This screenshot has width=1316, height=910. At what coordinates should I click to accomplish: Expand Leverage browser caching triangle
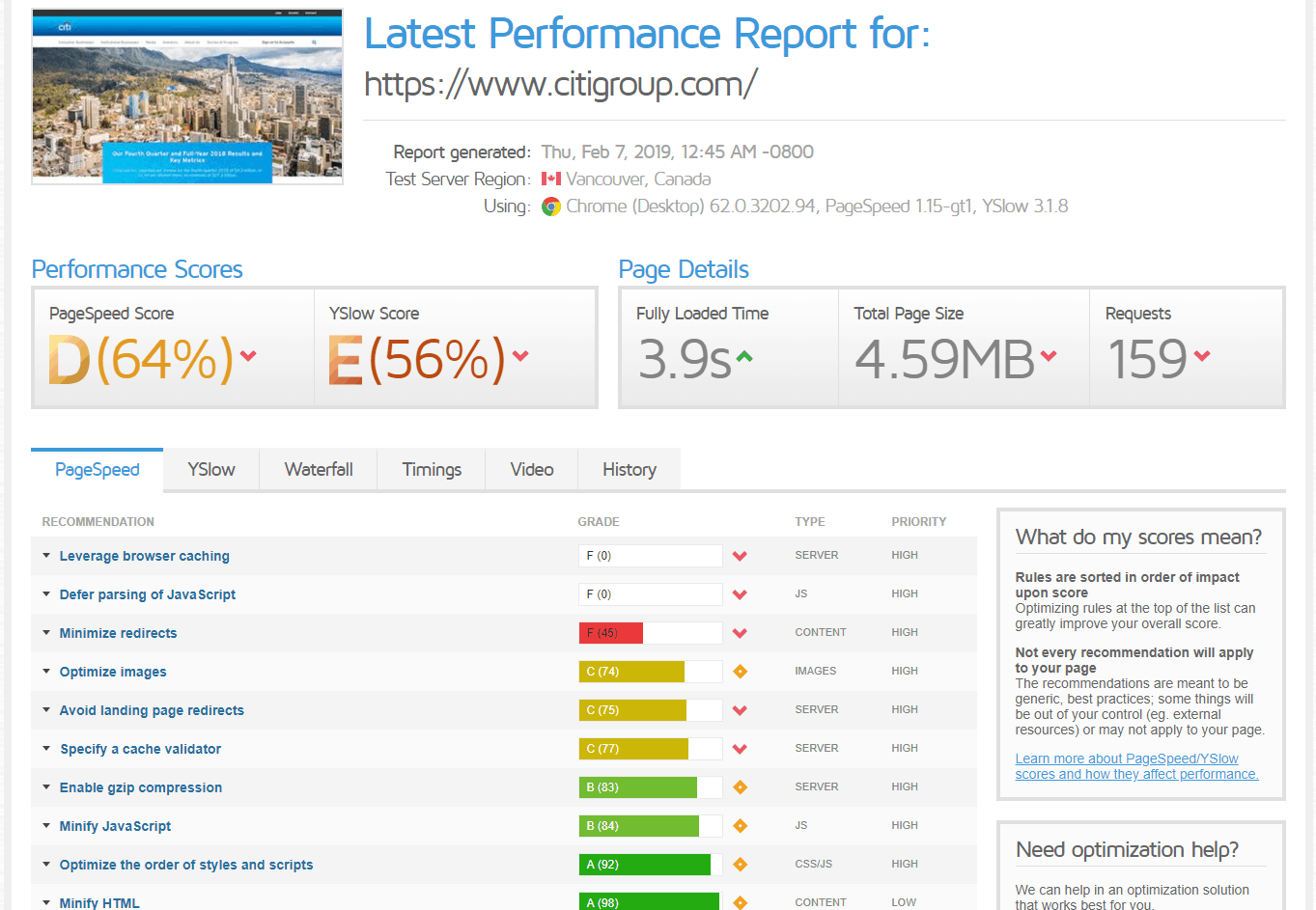(x=46, y=555)
